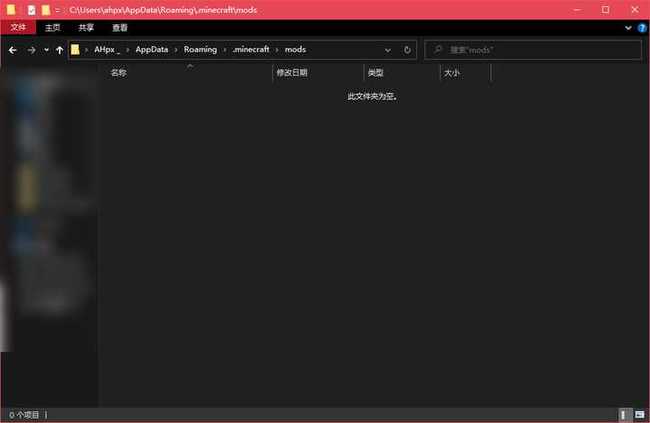This screenshot has height=423, width=650.
Task: Open the 共享 ribbon tab
Action: tap(86, 28)
